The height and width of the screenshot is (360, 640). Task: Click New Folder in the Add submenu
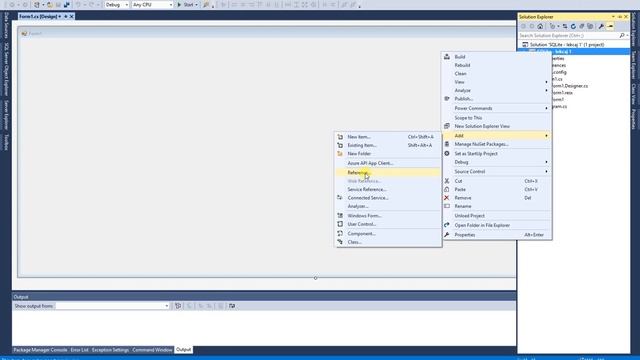click(x=388, y=153)
